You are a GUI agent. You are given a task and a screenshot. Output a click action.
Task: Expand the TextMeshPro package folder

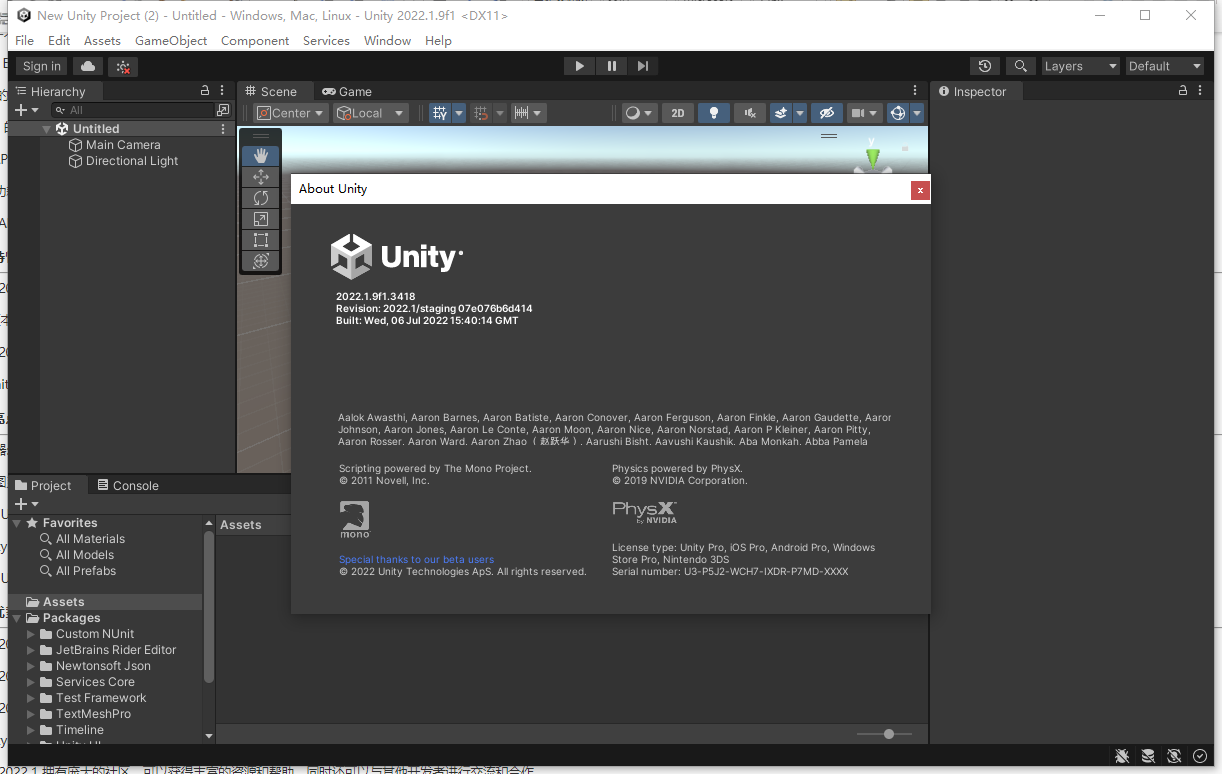click(30, 713)
